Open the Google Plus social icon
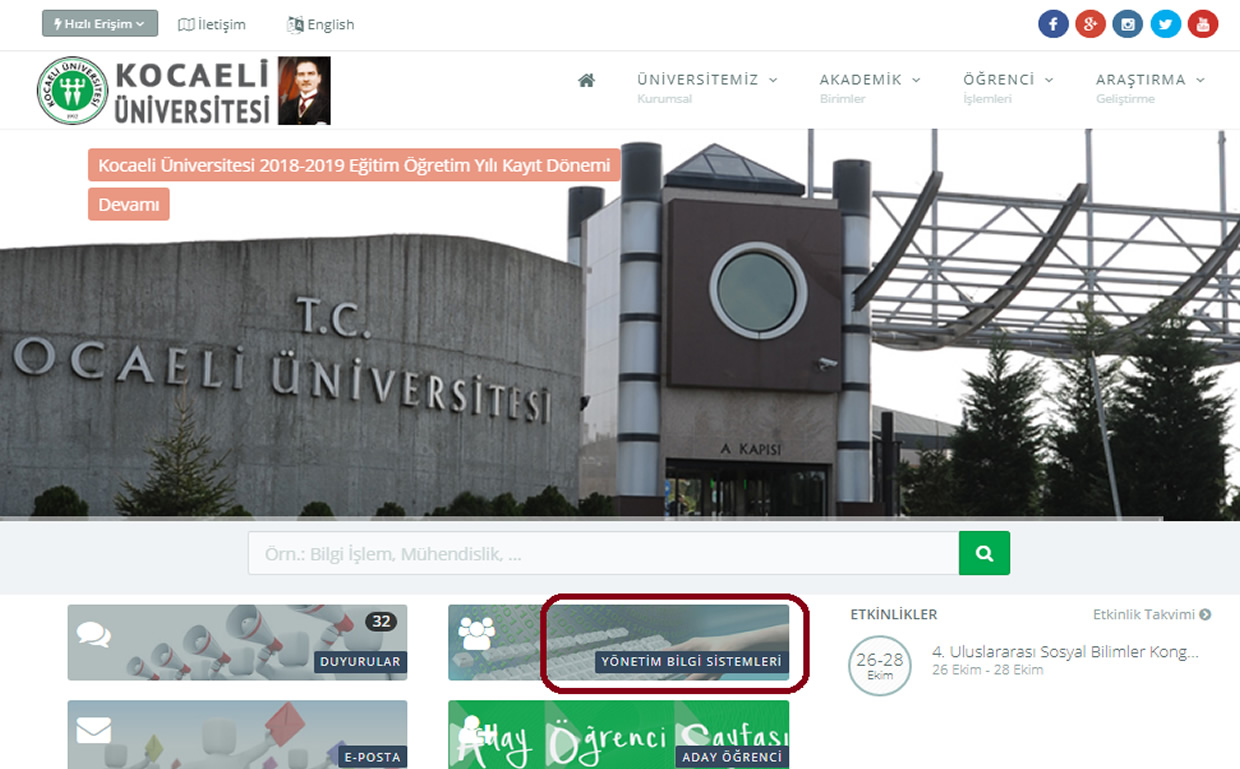The height and width of the screenshot is (769, 1240). pos(1090,23)
